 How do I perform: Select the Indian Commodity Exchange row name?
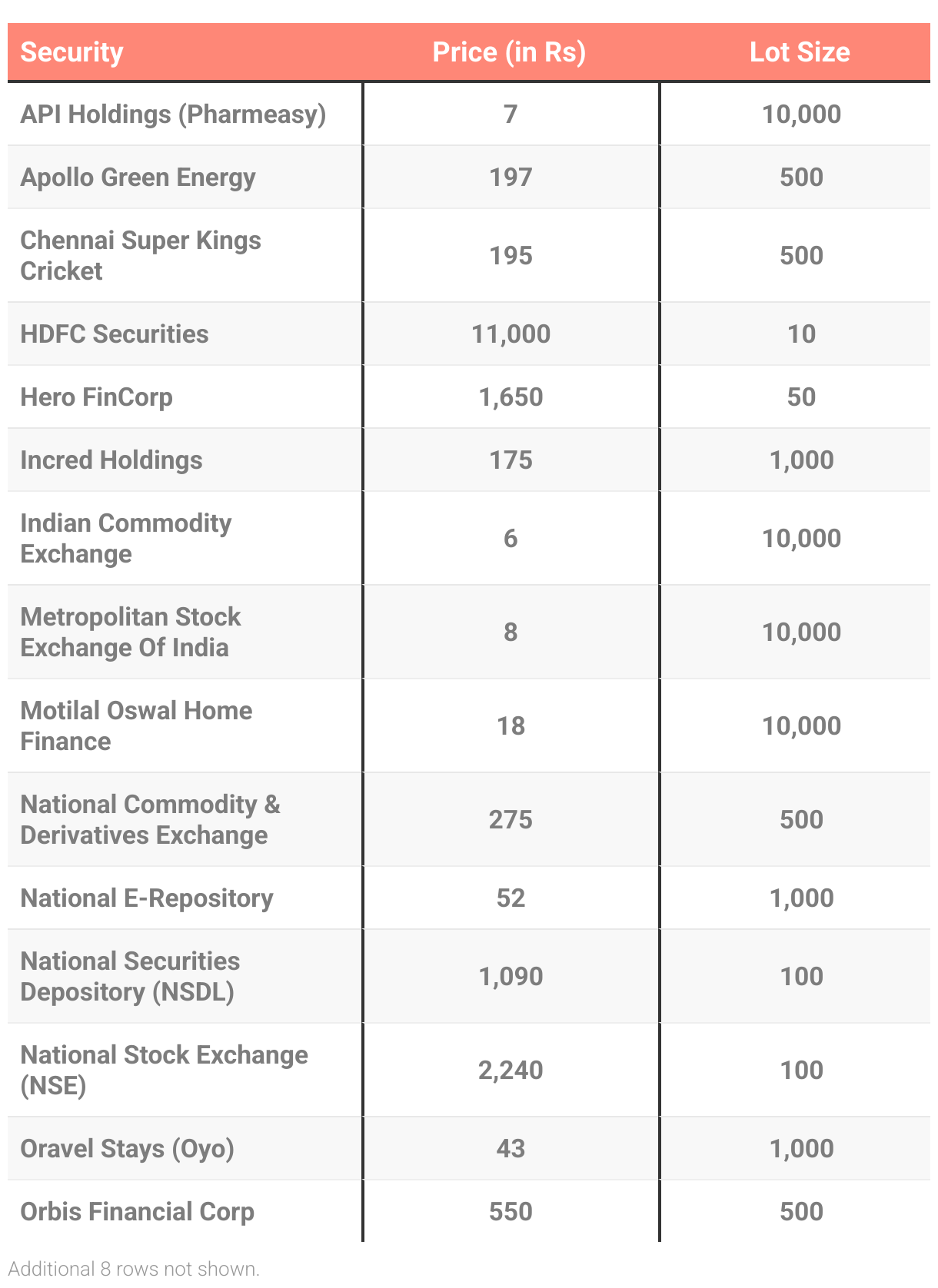(x=125, y=538)
